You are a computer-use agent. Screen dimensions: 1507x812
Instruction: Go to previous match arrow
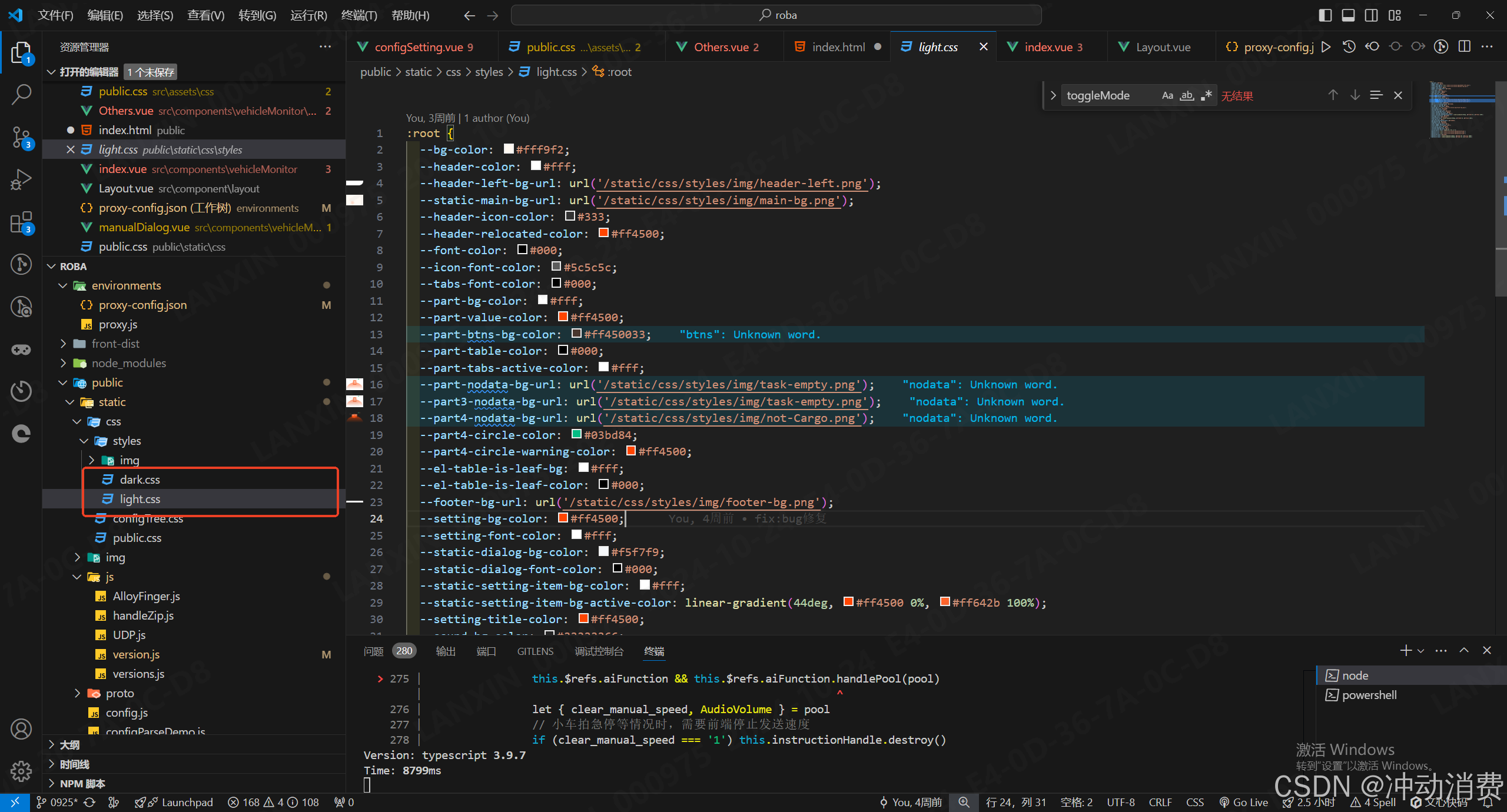1333,95
